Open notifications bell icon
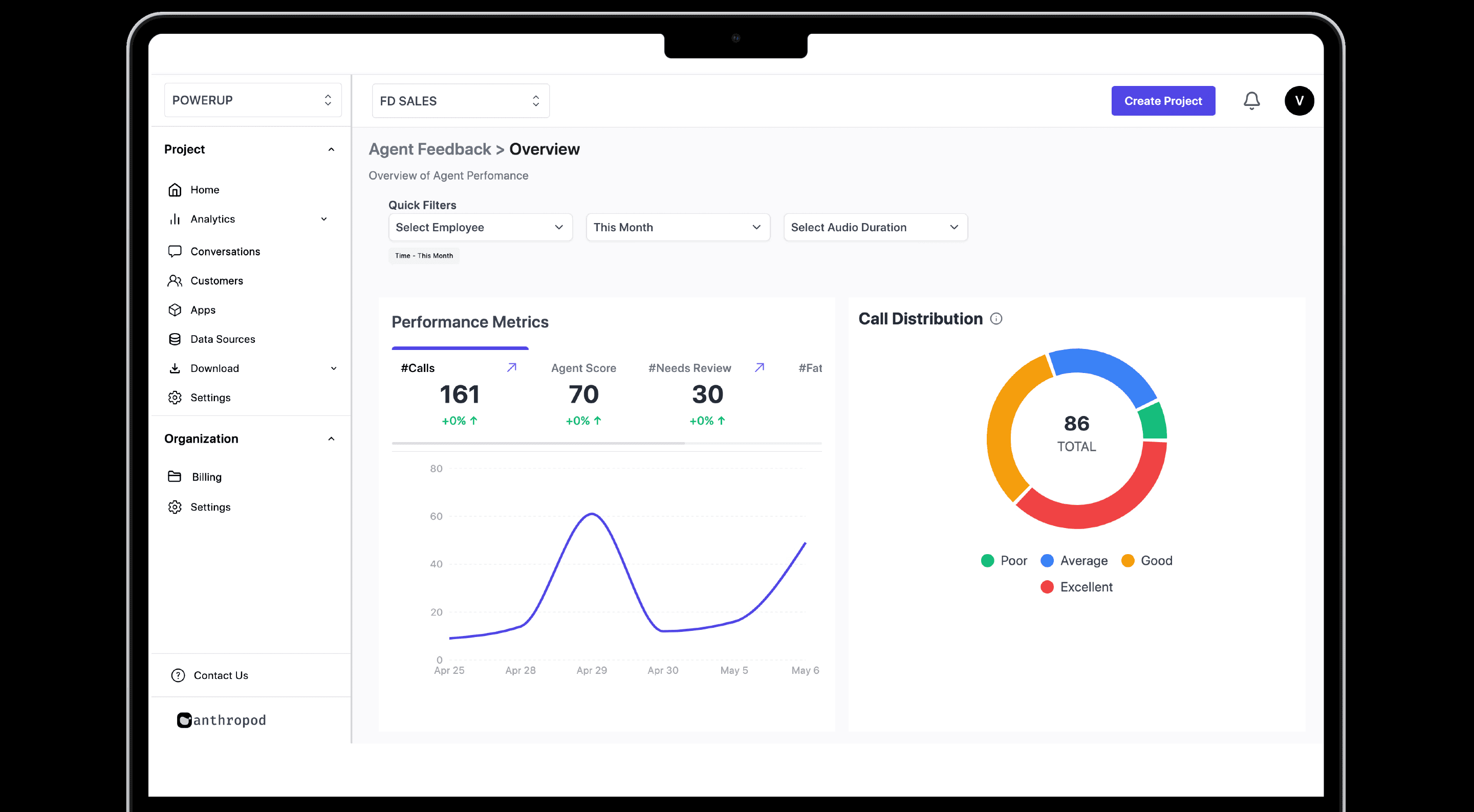 coord(1251,101)
